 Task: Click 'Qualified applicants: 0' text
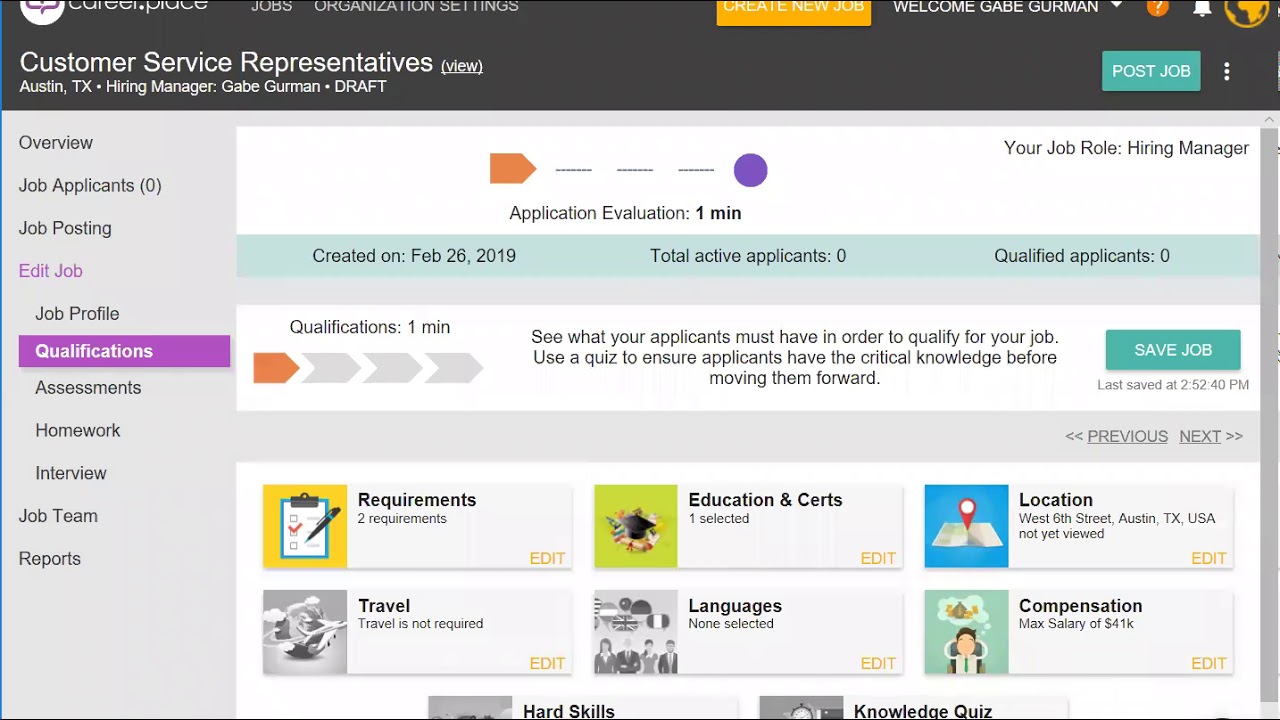[1082, 256]
